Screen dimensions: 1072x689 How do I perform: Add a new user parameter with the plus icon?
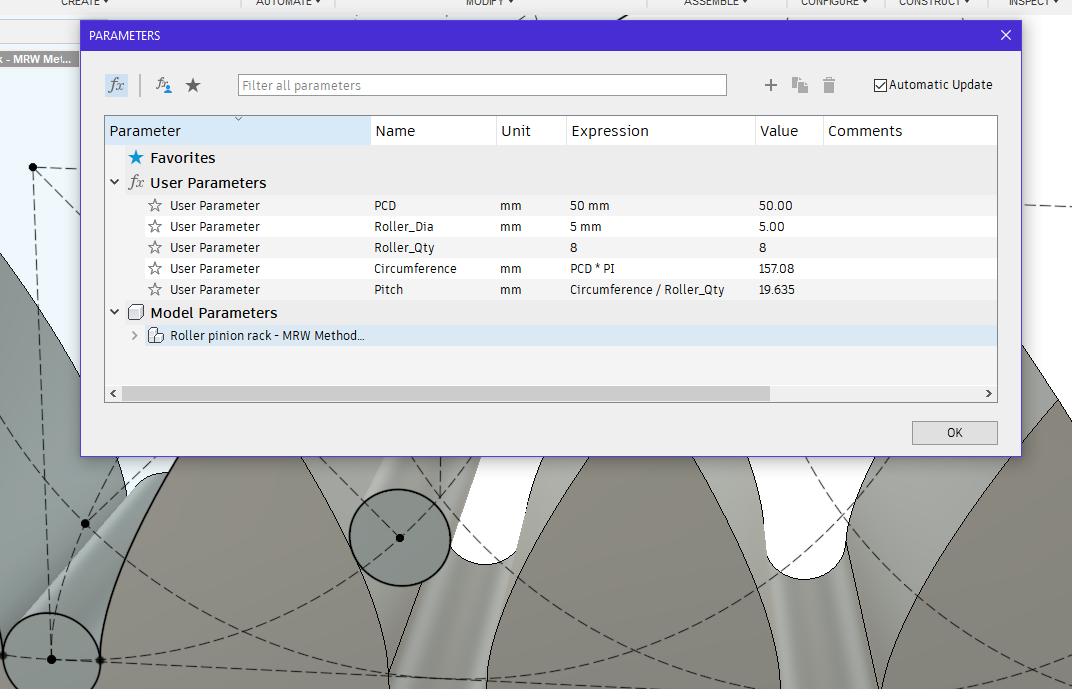[x=770, y=85]
